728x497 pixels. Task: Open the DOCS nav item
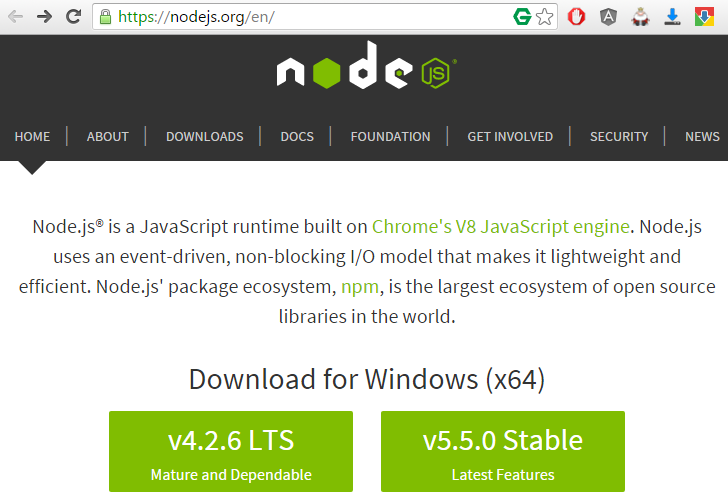297,137
